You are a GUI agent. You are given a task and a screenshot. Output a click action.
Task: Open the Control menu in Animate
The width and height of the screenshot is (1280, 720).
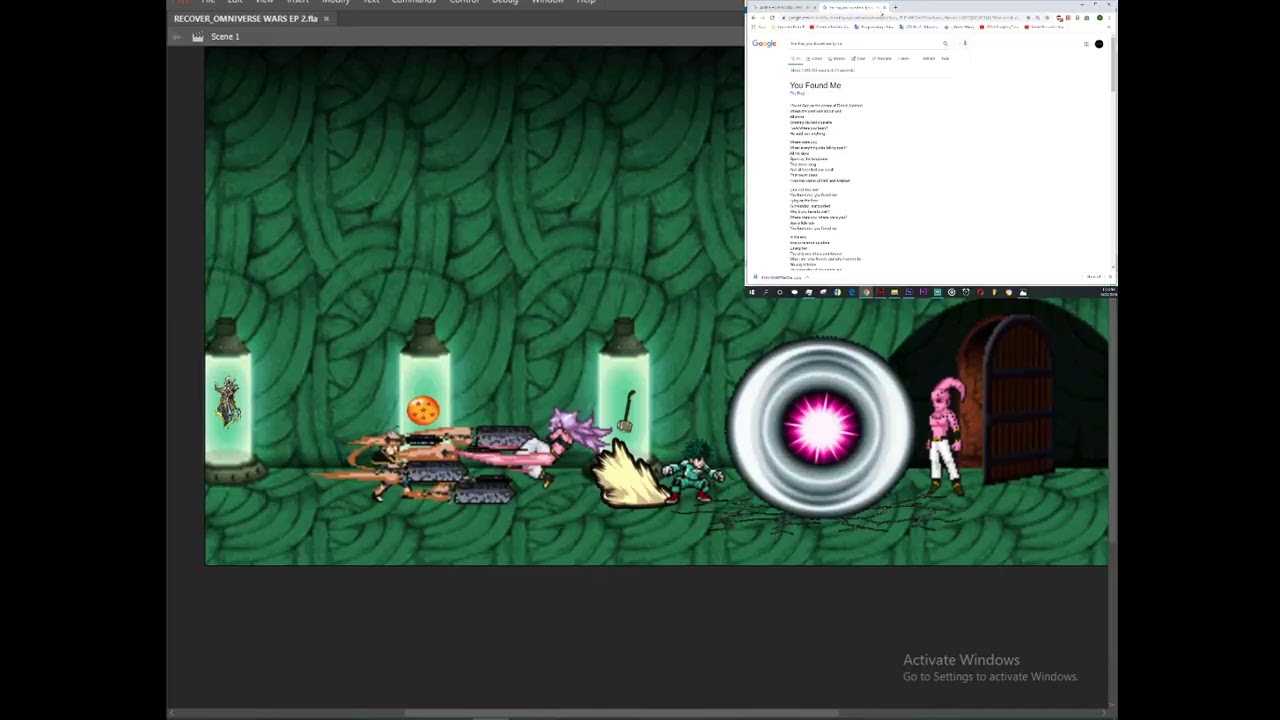464,2
